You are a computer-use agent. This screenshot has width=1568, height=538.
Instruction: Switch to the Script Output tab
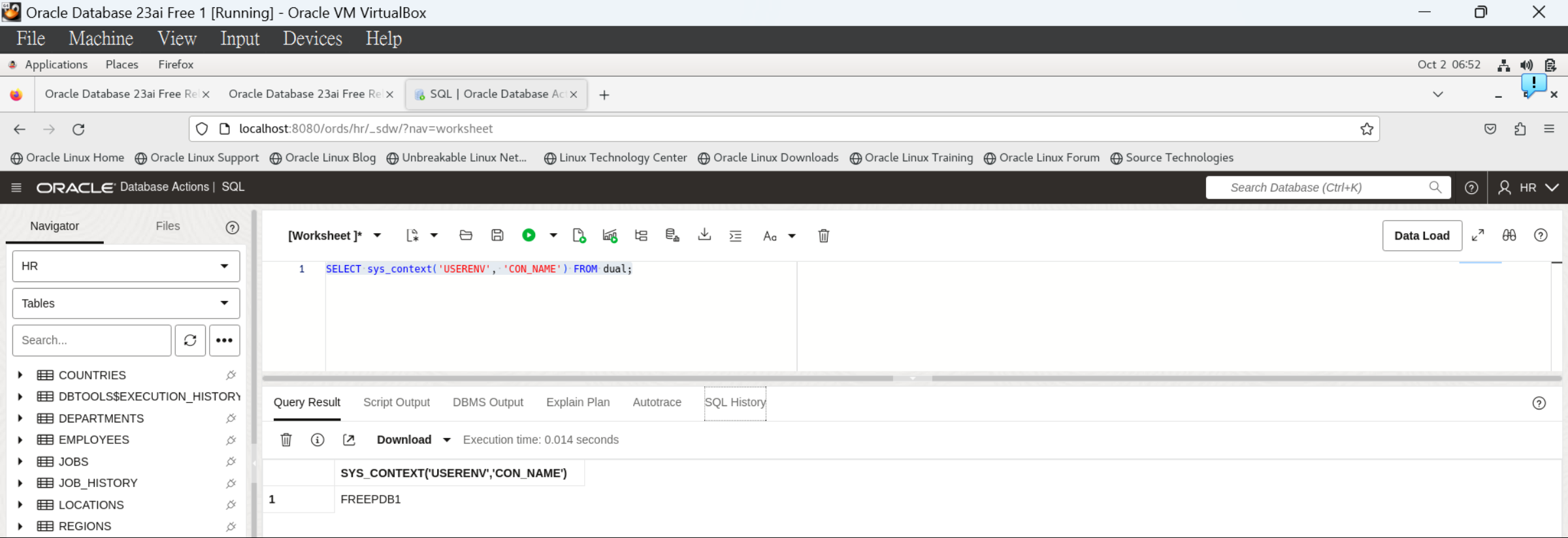(x=397, y=402)
